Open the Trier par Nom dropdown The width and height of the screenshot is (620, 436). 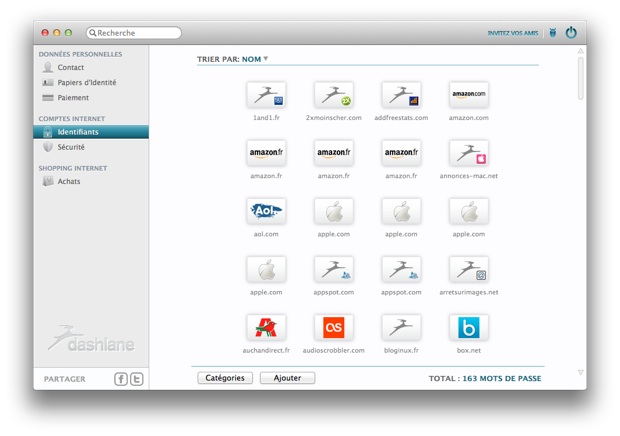pos(255,59)
